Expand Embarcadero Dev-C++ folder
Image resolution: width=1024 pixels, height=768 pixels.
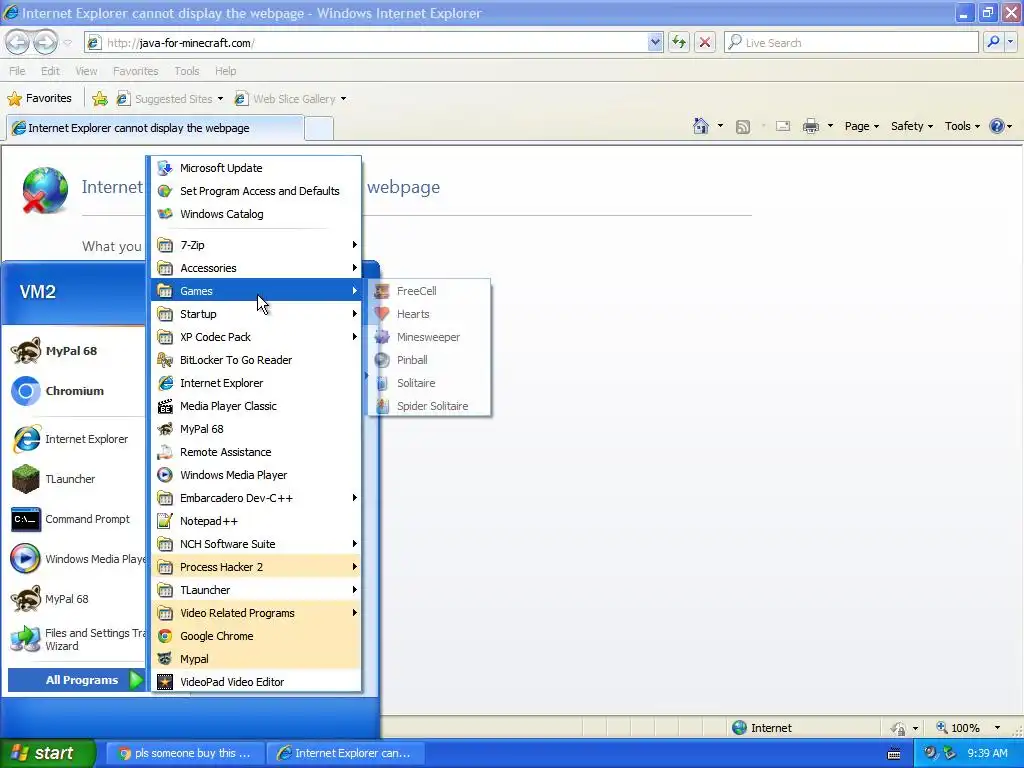(256, 498)
